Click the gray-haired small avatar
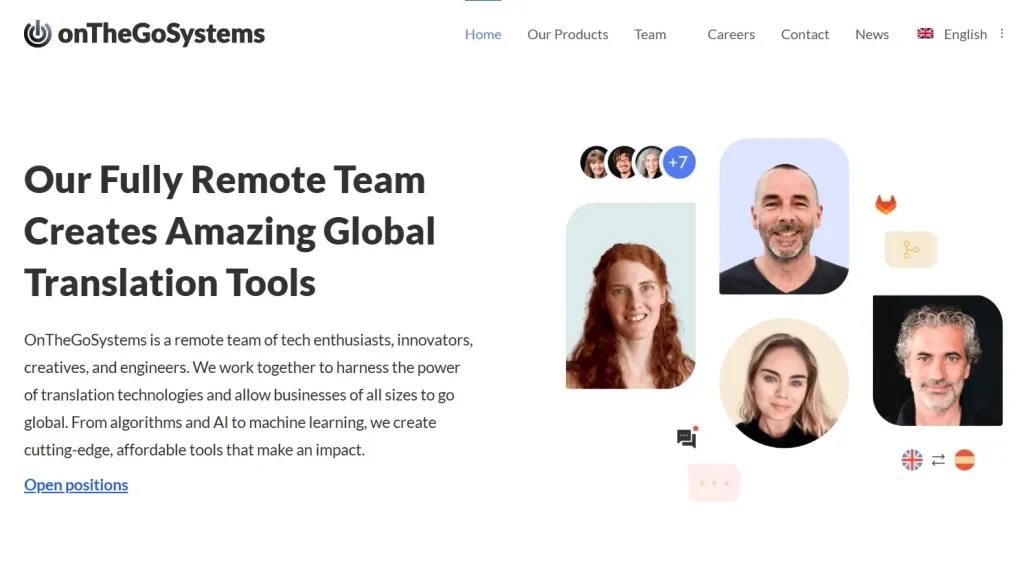 tap(650, 162)
